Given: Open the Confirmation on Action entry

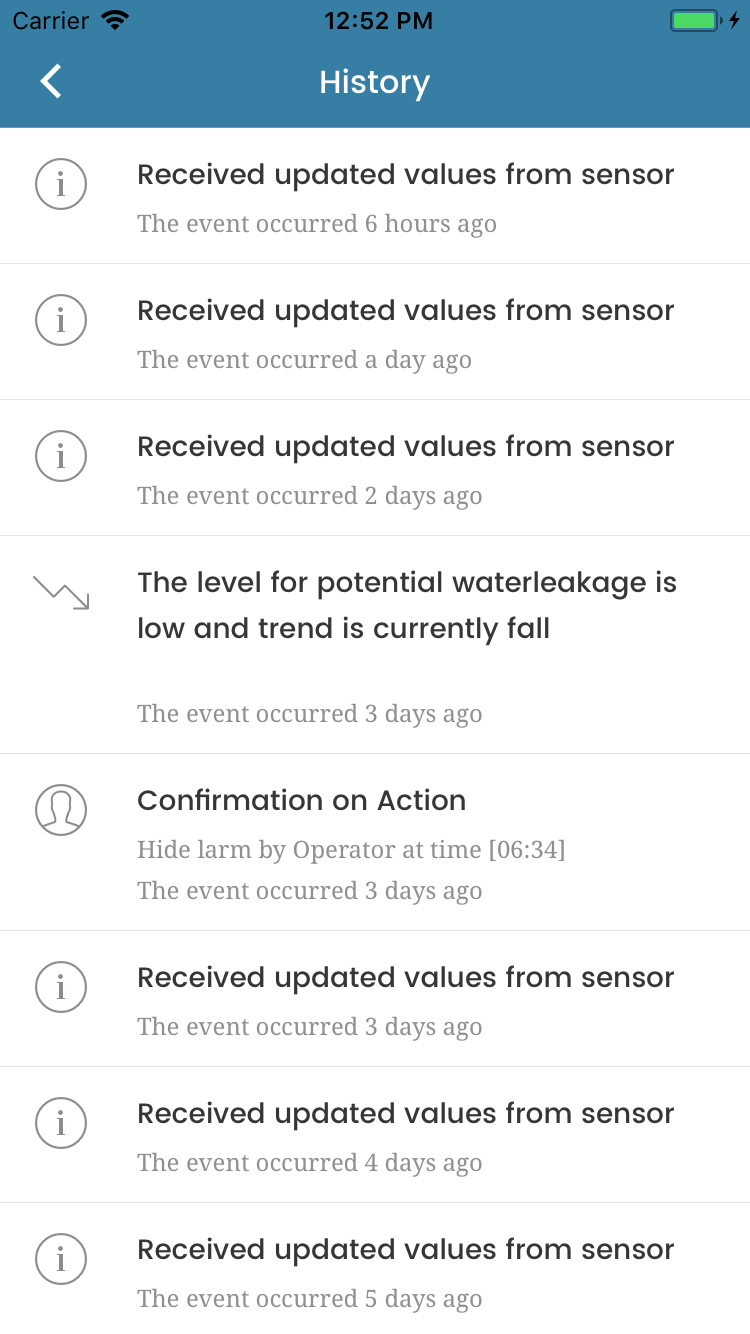Looking at the screenshot, I should pos(375,842).
